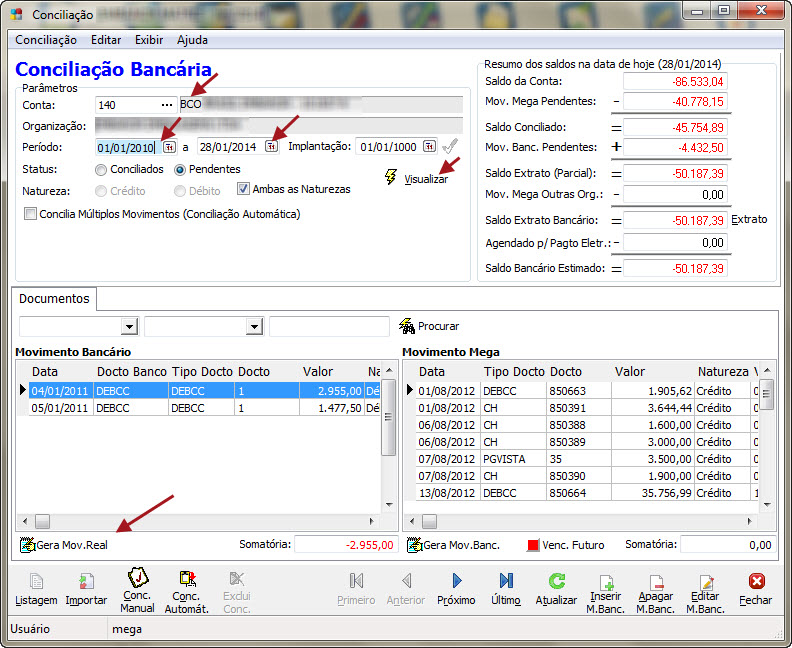Click the red Venc. Futuro color swatch
The image size is (792, 648).
532,546
